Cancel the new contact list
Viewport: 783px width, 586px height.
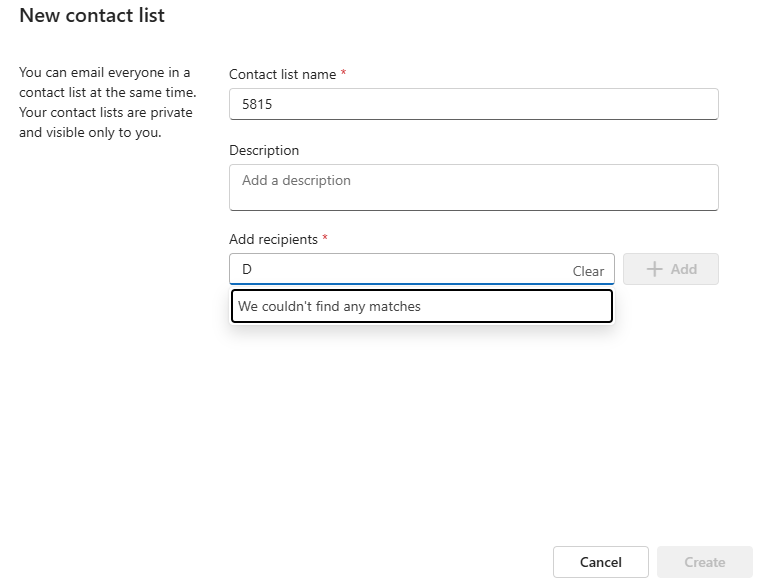600,562
